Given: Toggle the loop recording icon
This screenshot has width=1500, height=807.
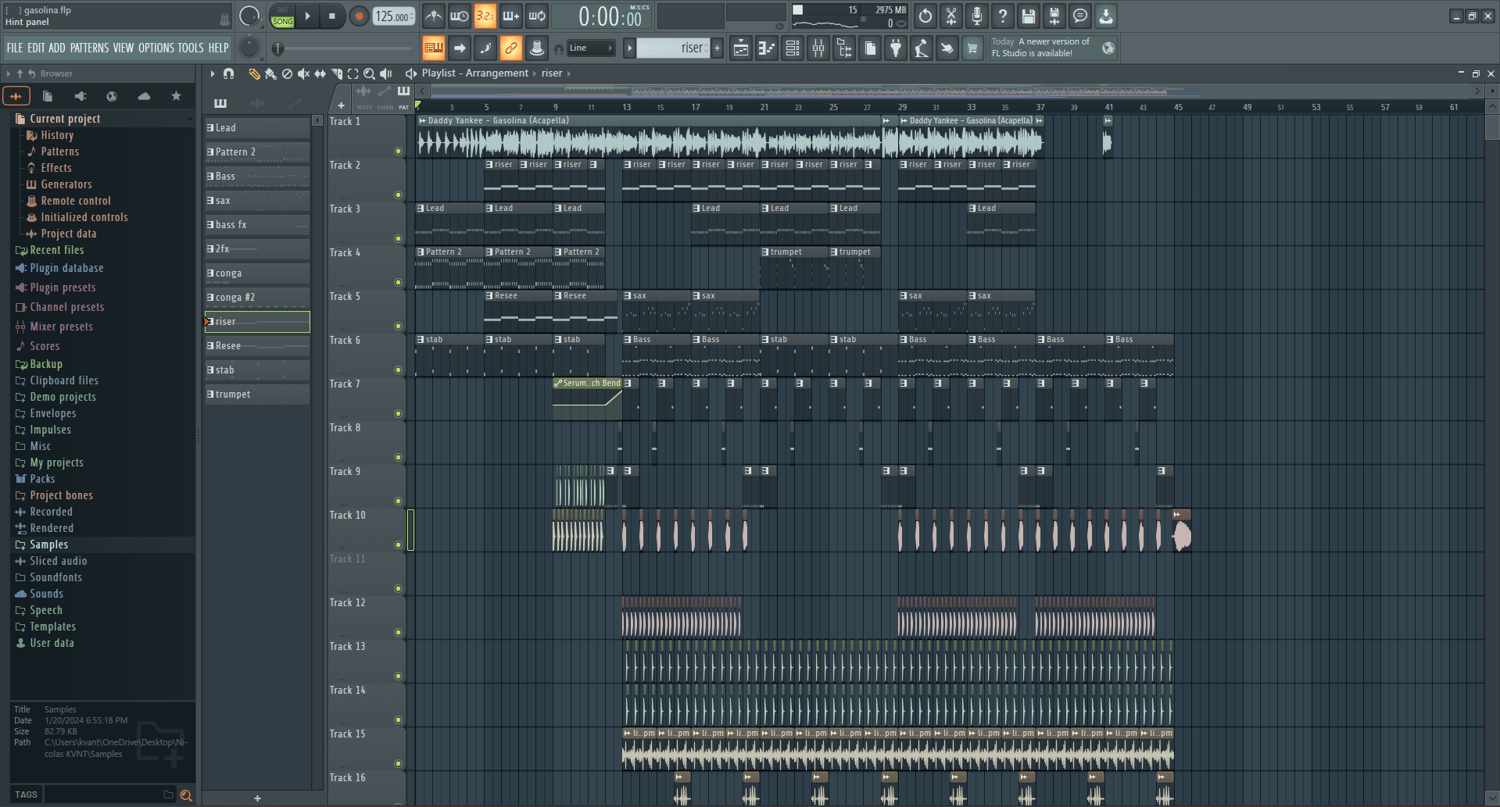Looking at the screenshot, I should tap(537, 16).
